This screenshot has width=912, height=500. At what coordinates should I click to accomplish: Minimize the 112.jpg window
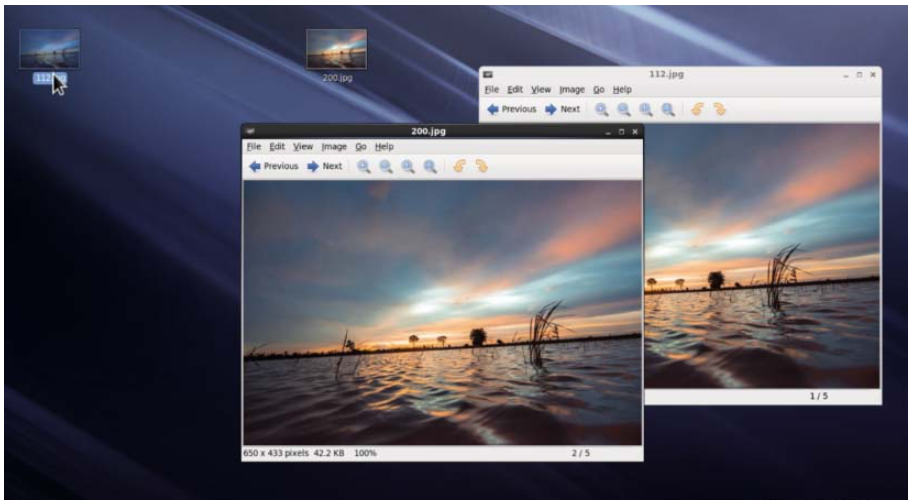(x=846, y=75)
